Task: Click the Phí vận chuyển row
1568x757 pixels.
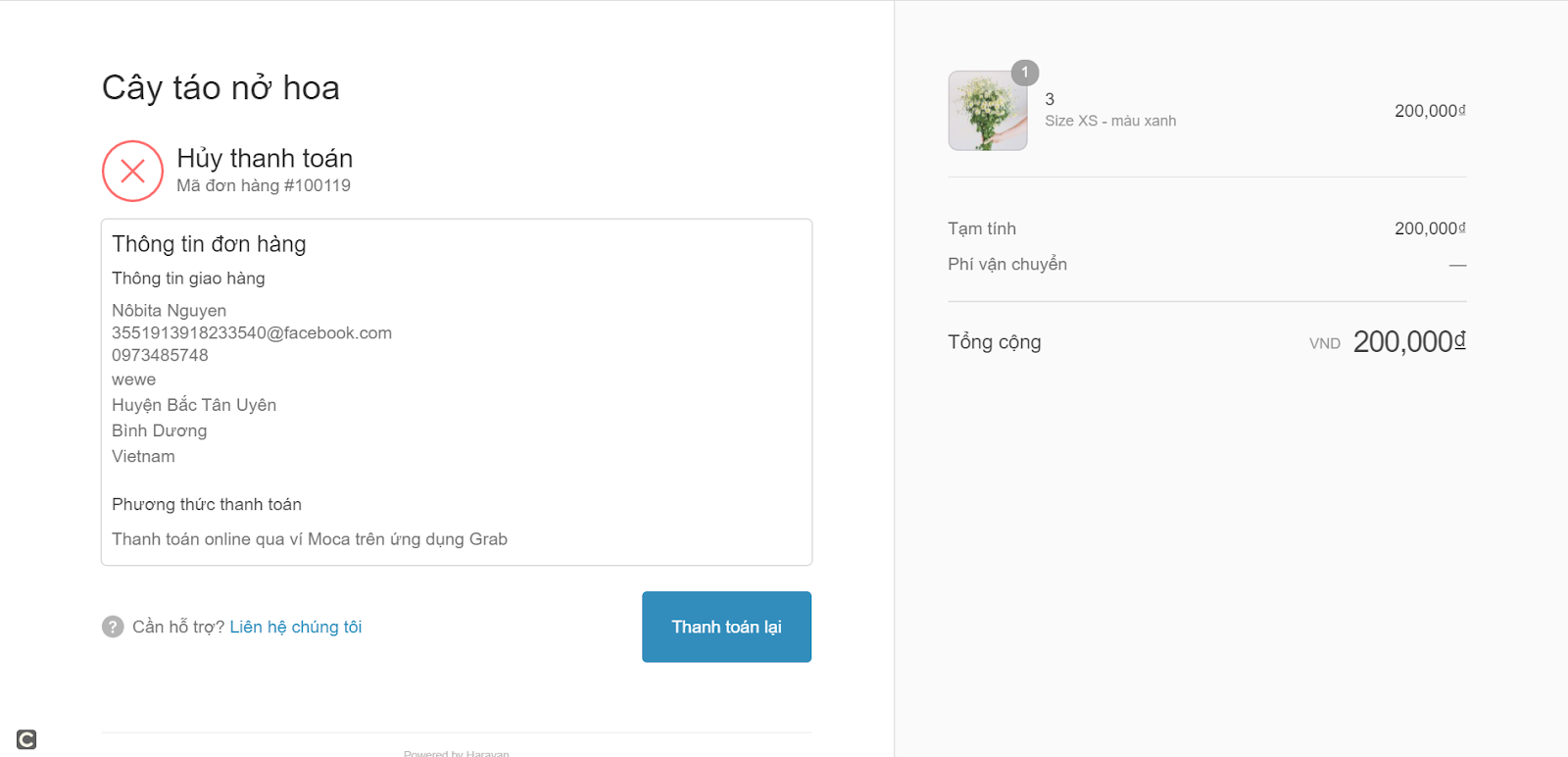Action: [x=1207, y=264]
